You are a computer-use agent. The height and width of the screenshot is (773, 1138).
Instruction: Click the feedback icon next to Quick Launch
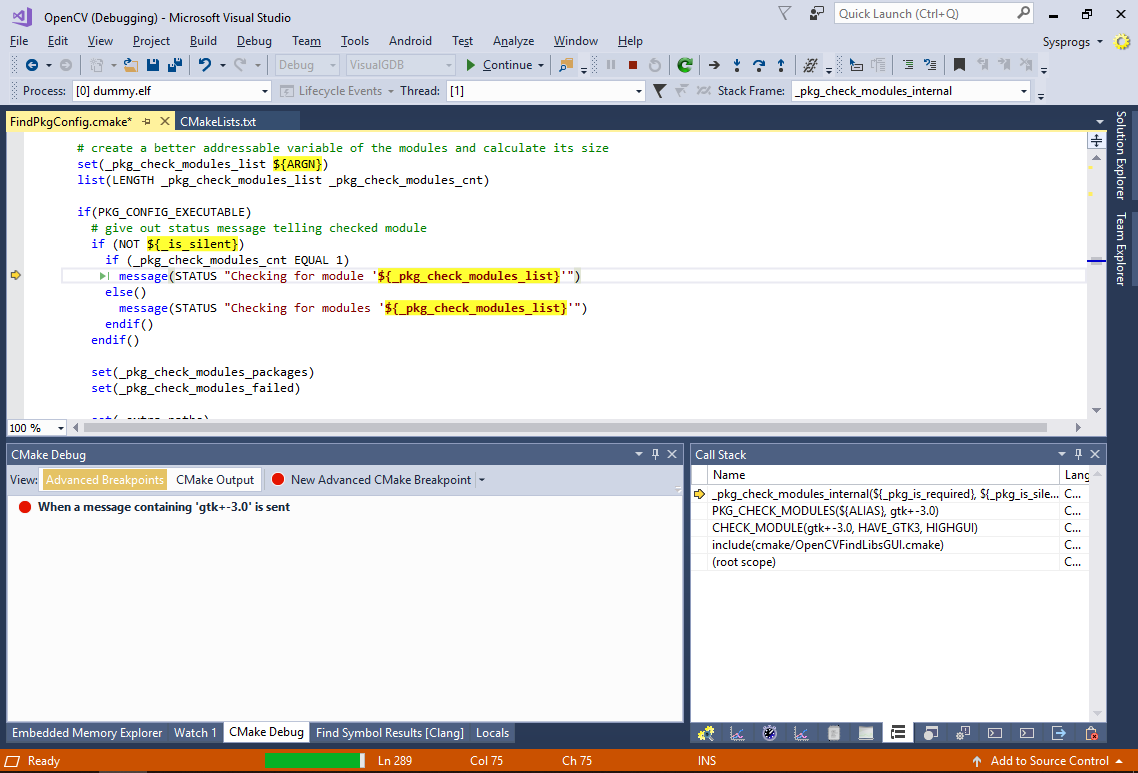816,13
